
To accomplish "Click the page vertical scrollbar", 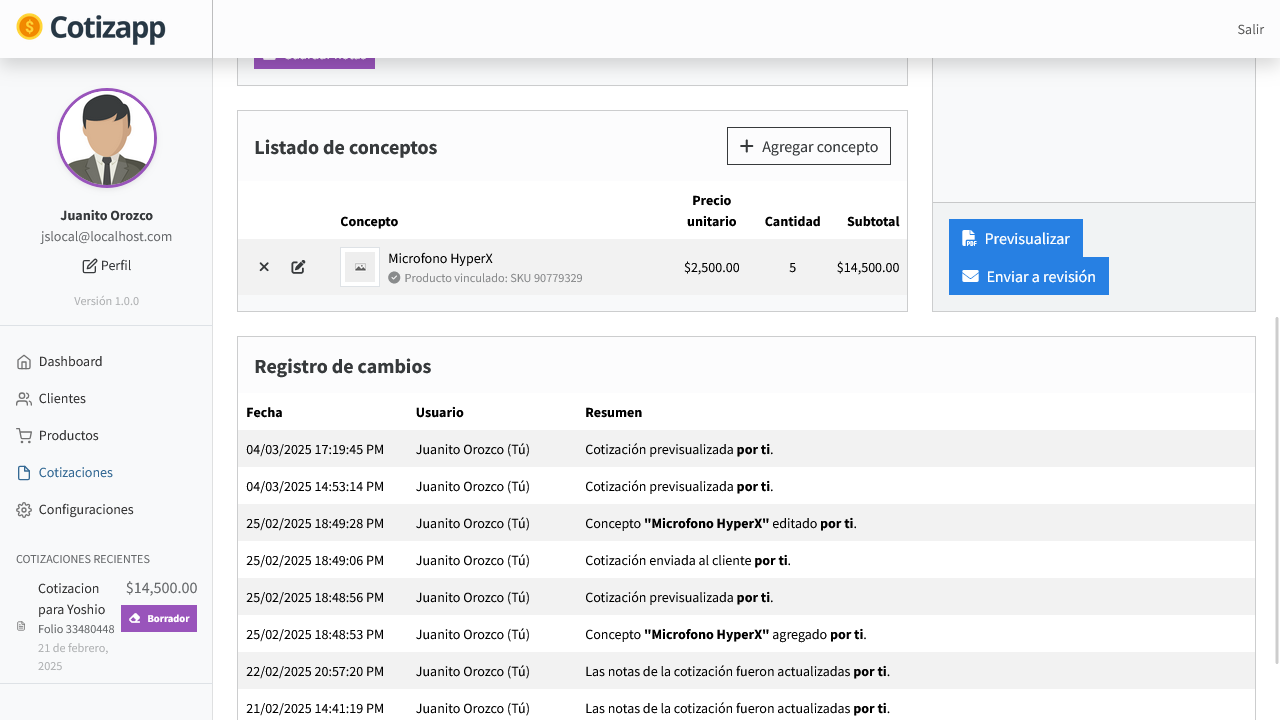I will pos(1276,490).
